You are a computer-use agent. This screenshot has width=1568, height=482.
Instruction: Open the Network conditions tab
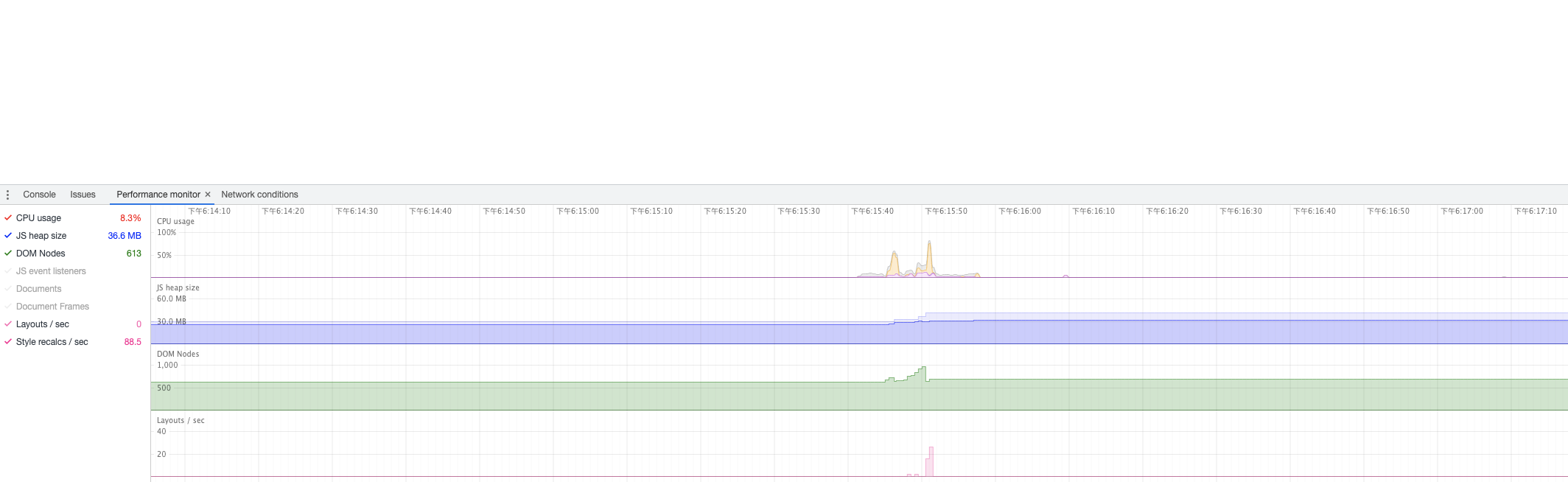pyautogui.click(x=259, y=195)
